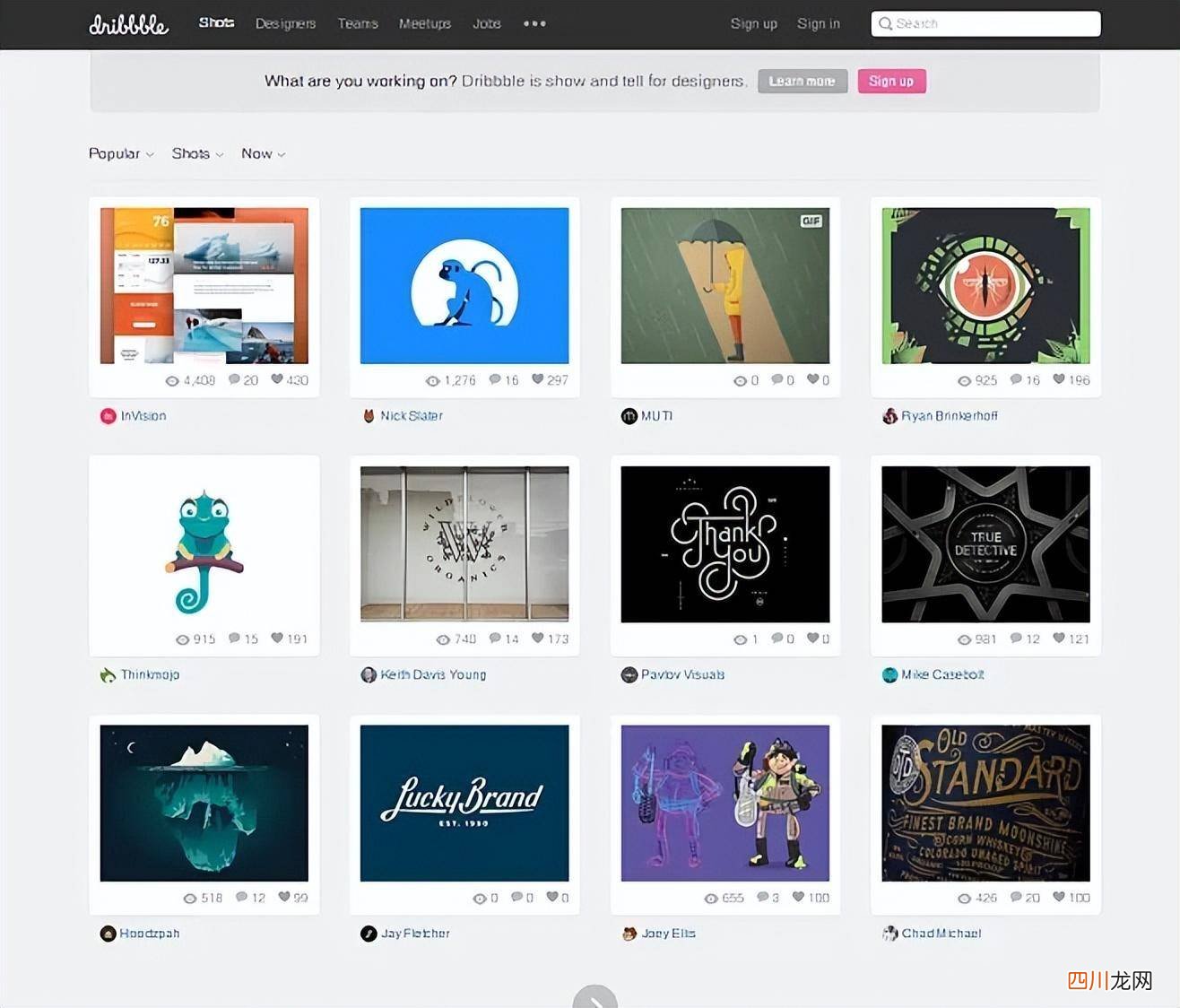Click Sign in in the header
1180x1008 pixels.
(x=819, y=23)
